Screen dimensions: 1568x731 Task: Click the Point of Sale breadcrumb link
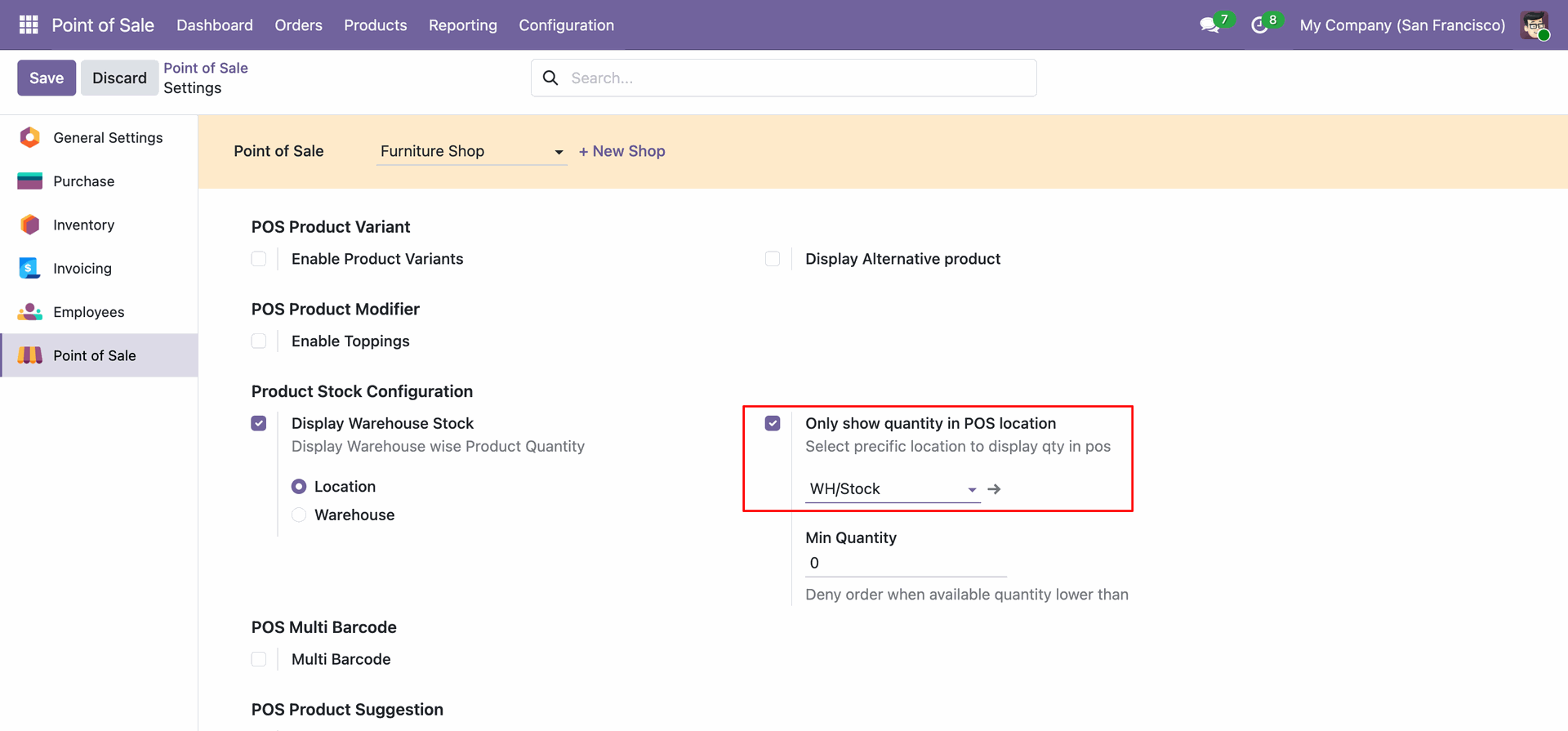click(x=206, y=68)
